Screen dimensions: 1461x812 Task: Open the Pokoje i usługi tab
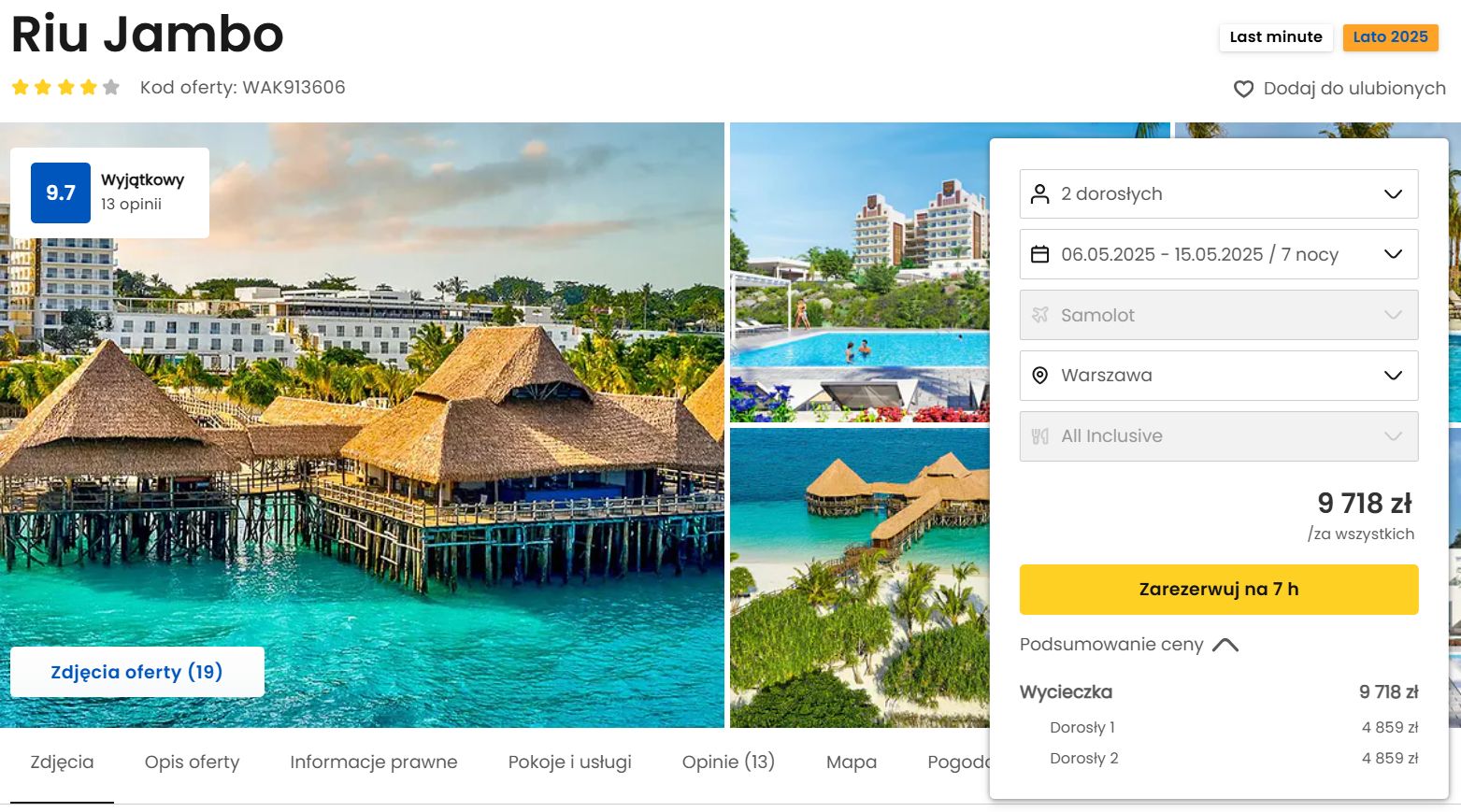pos(570,762)
